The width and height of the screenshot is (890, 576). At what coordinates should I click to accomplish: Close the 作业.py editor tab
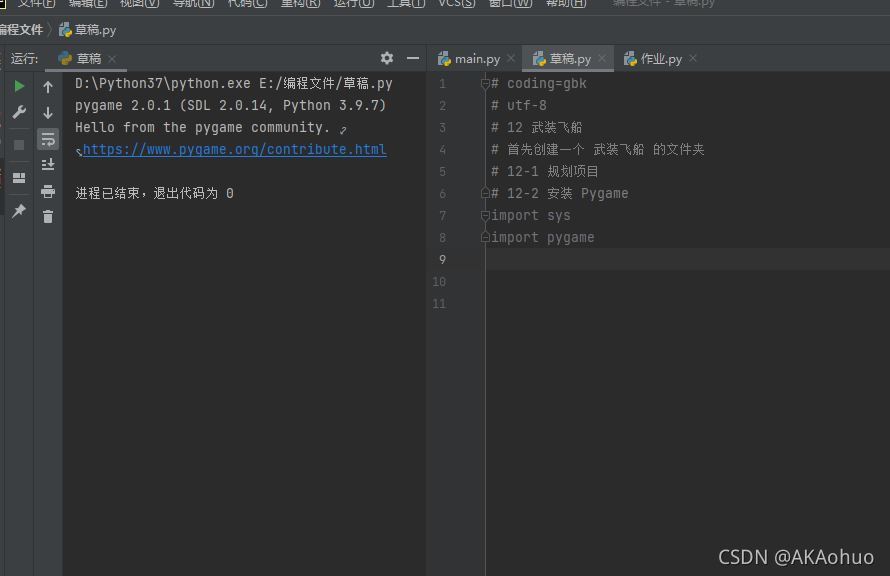click(692, 58)
